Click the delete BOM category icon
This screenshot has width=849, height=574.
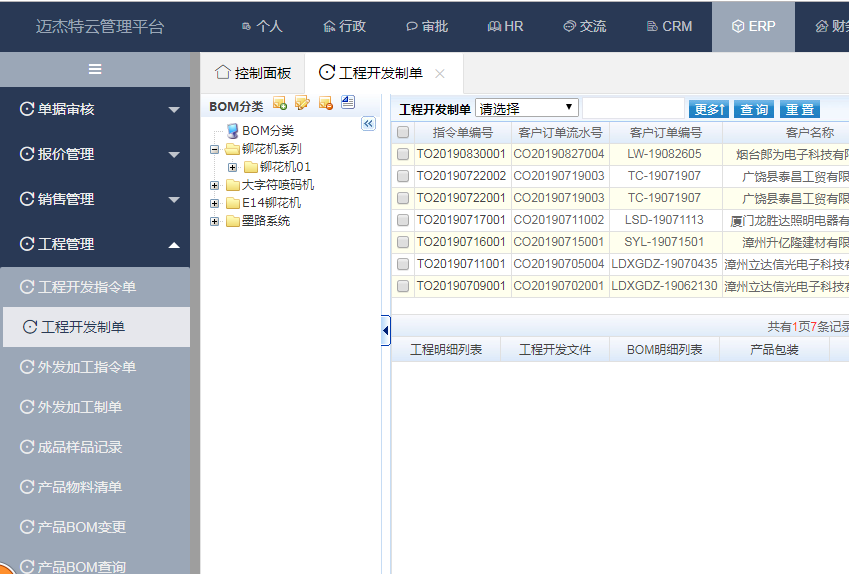tap(325, 103)
